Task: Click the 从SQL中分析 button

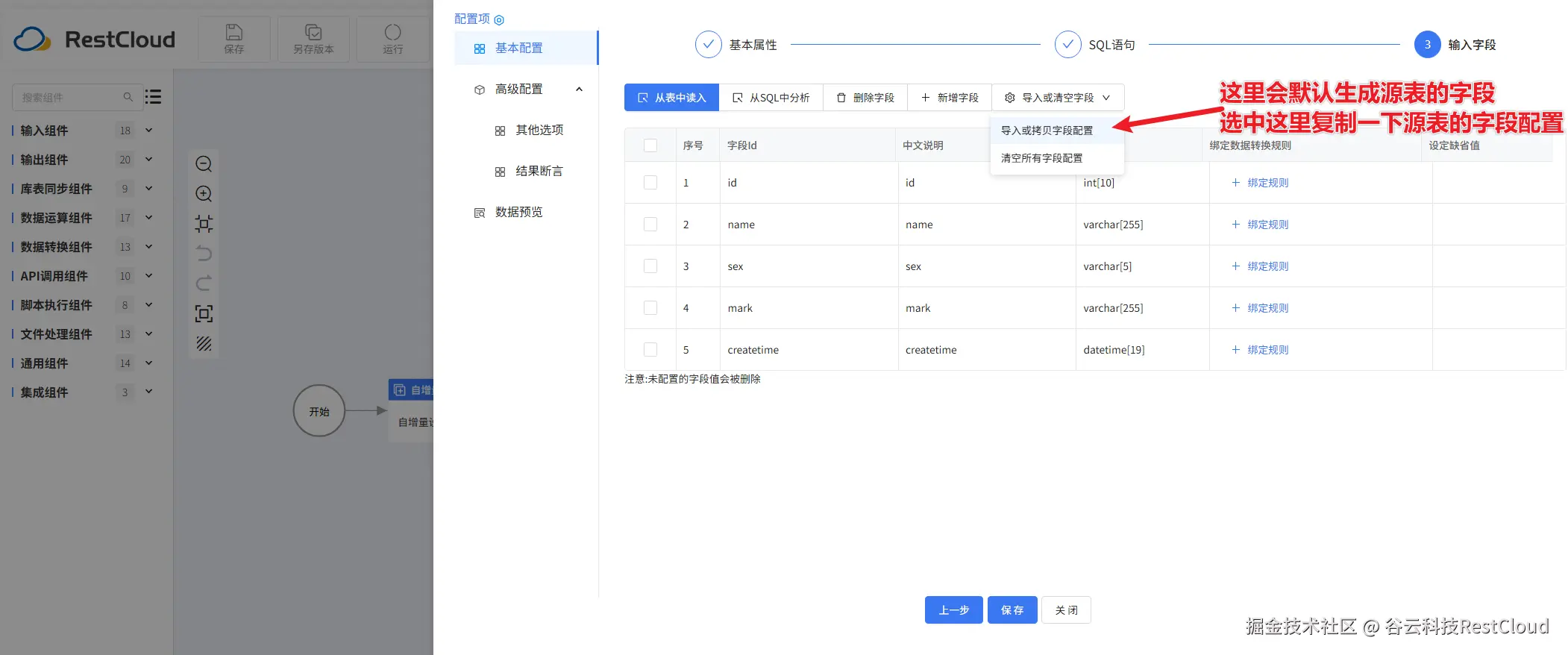Action: pyautogui.click(x=771, y=98)
